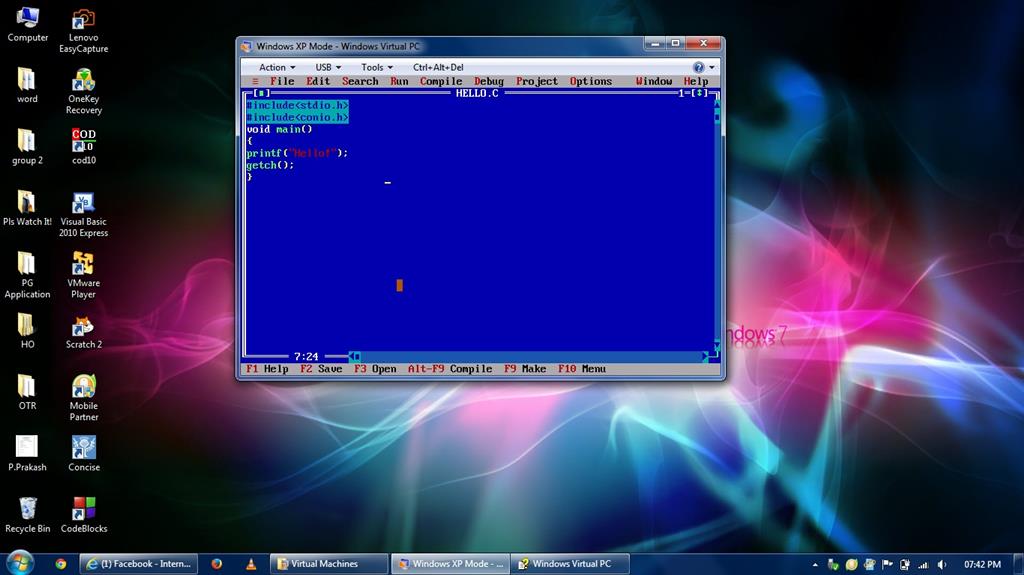This screenshot has width=1024, height=575.
Task: Select the HO folder icon
Action: click(27, 331)
